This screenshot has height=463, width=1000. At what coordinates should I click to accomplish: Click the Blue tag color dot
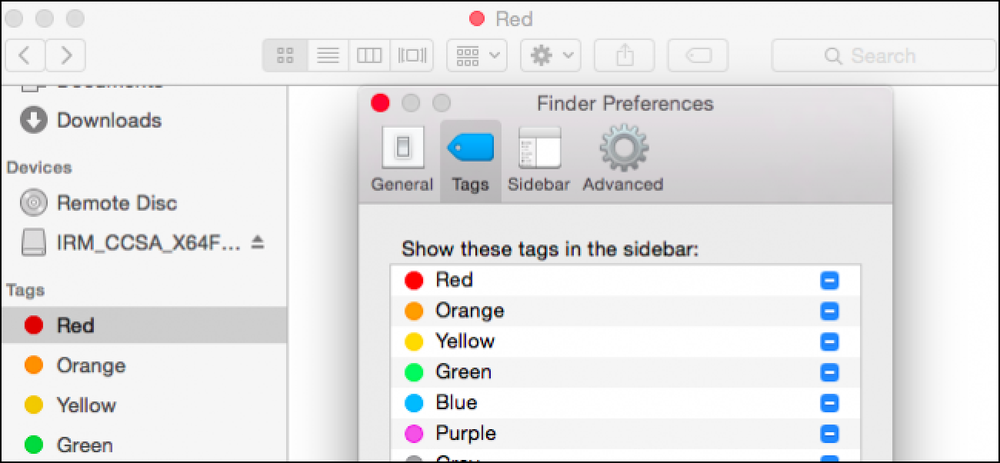(414, 404)
